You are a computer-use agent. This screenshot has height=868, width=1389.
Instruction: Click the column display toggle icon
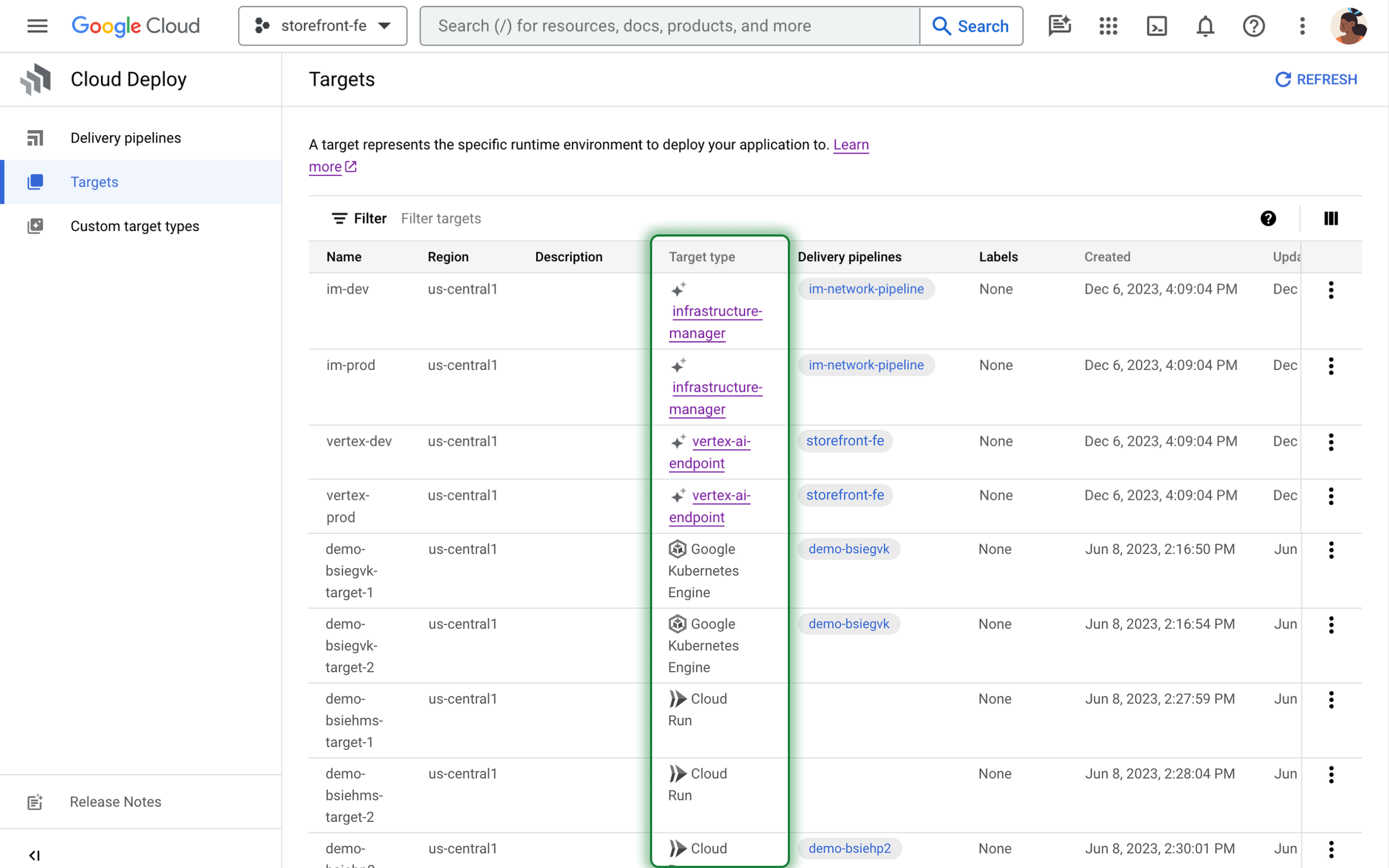[1331, 218]
